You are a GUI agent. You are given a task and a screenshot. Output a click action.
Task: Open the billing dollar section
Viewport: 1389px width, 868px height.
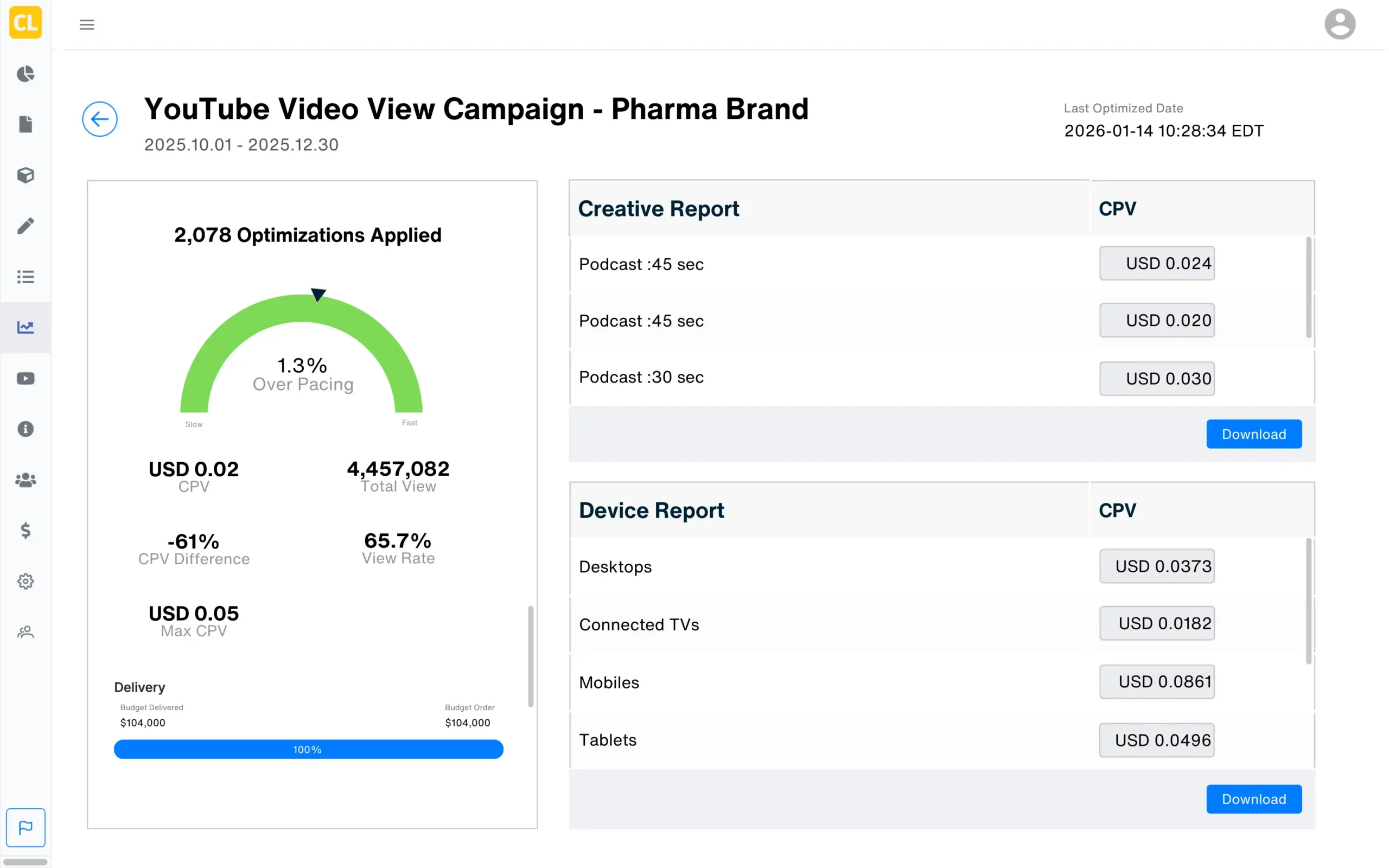tap(26, 531)
